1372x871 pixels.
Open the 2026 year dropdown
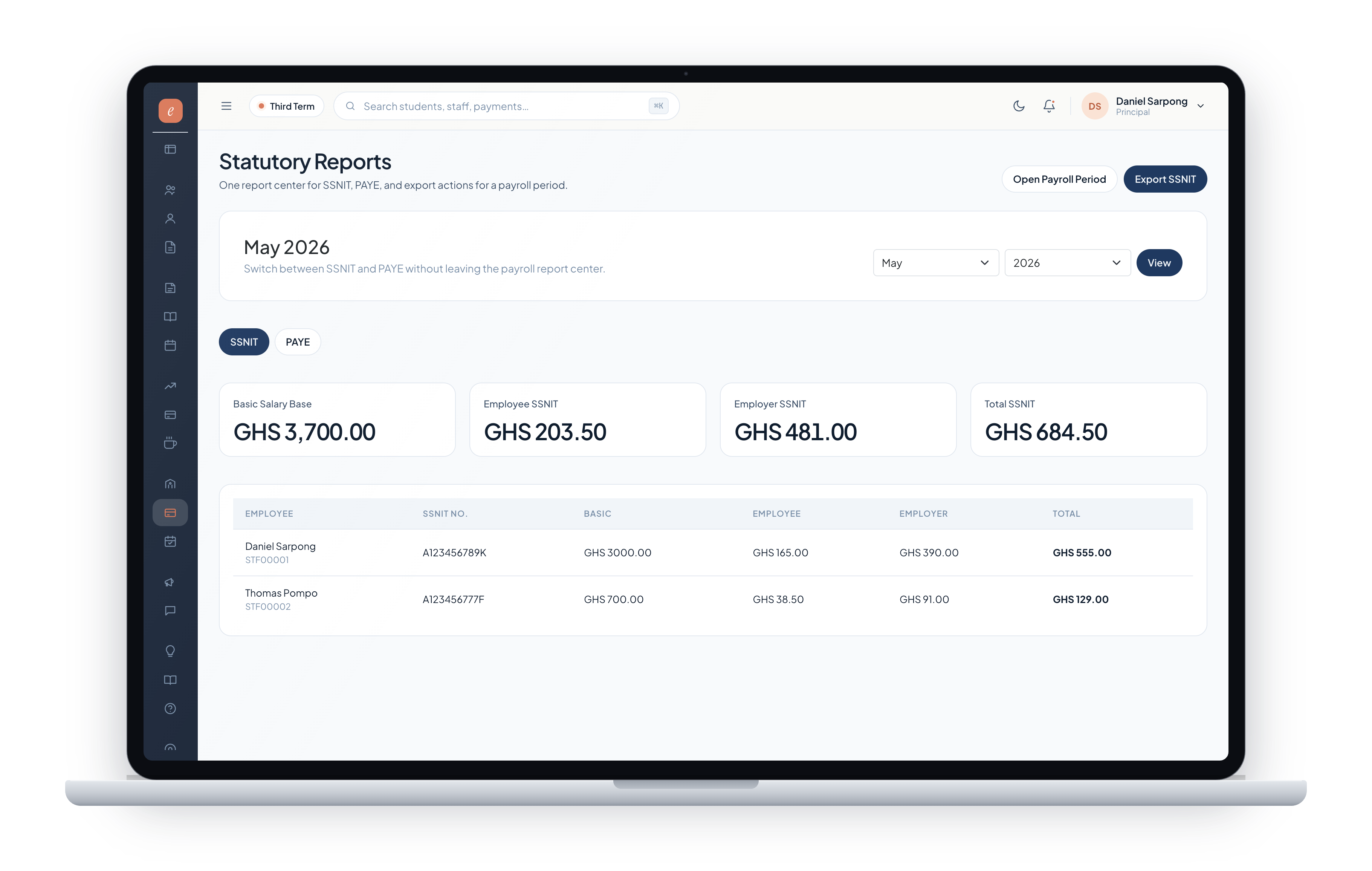[1067, 263]
